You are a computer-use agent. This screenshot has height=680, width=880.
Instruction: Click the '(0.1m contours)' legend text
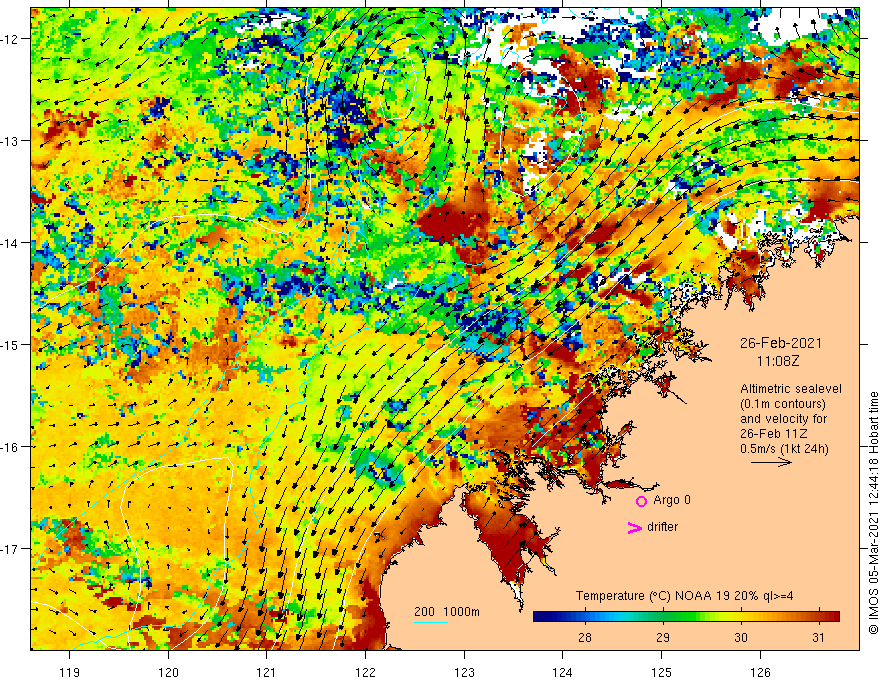(x=783, y=404)
